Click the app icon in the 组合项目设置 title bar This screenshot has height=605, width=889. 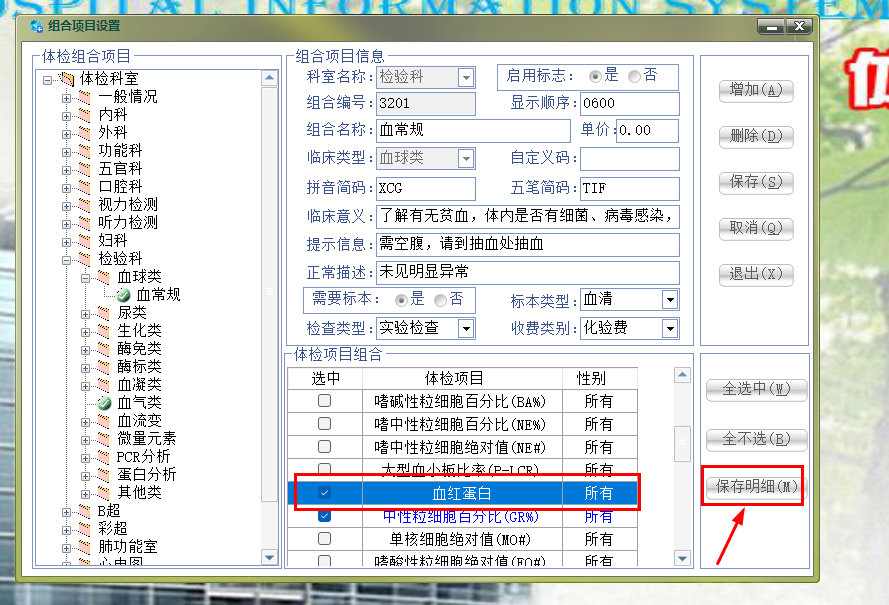coord(36,26)
